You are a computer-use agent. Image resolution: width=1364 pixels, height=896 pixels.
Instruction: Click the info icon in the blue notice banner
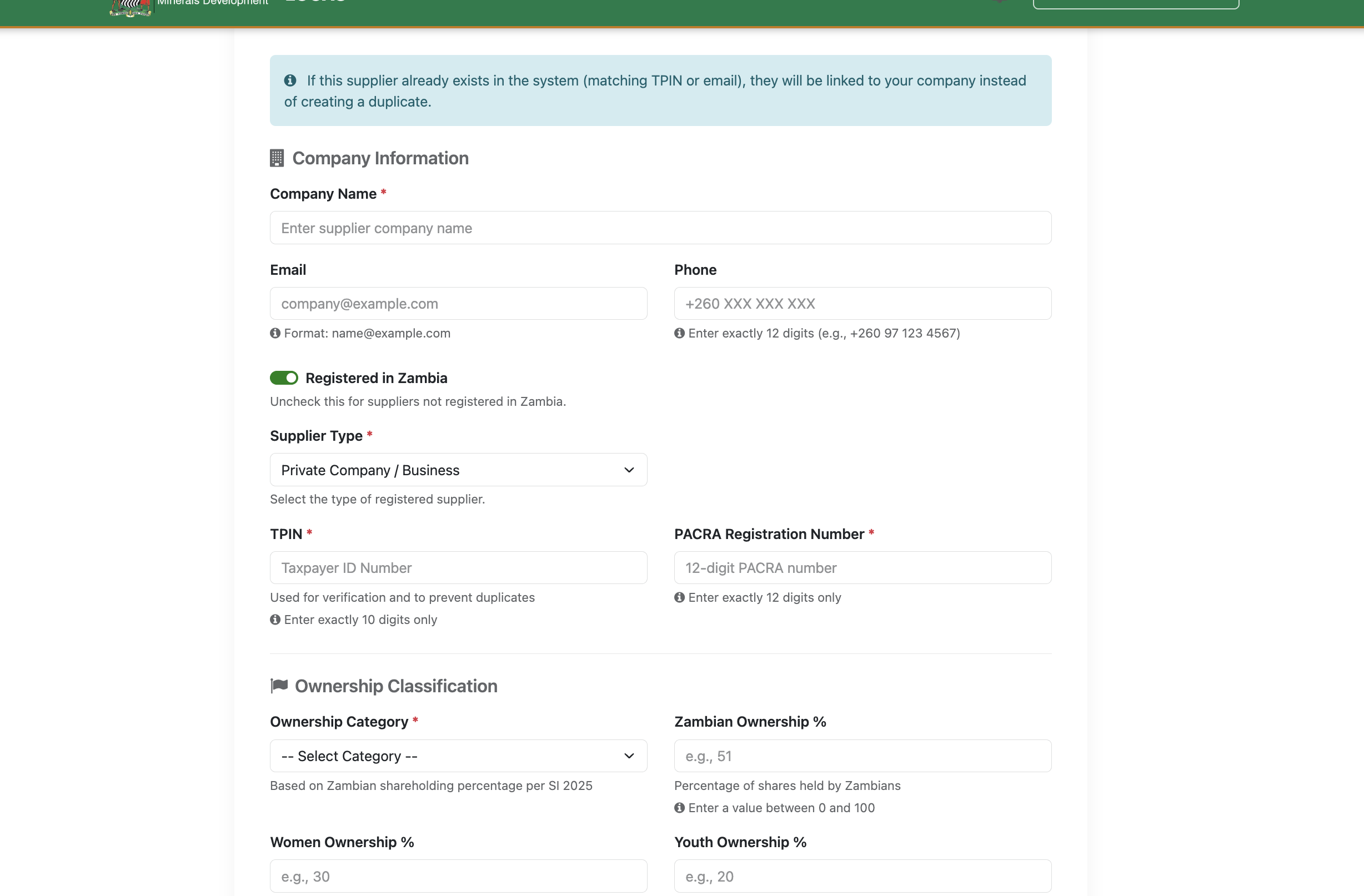[x=290, y=81]
